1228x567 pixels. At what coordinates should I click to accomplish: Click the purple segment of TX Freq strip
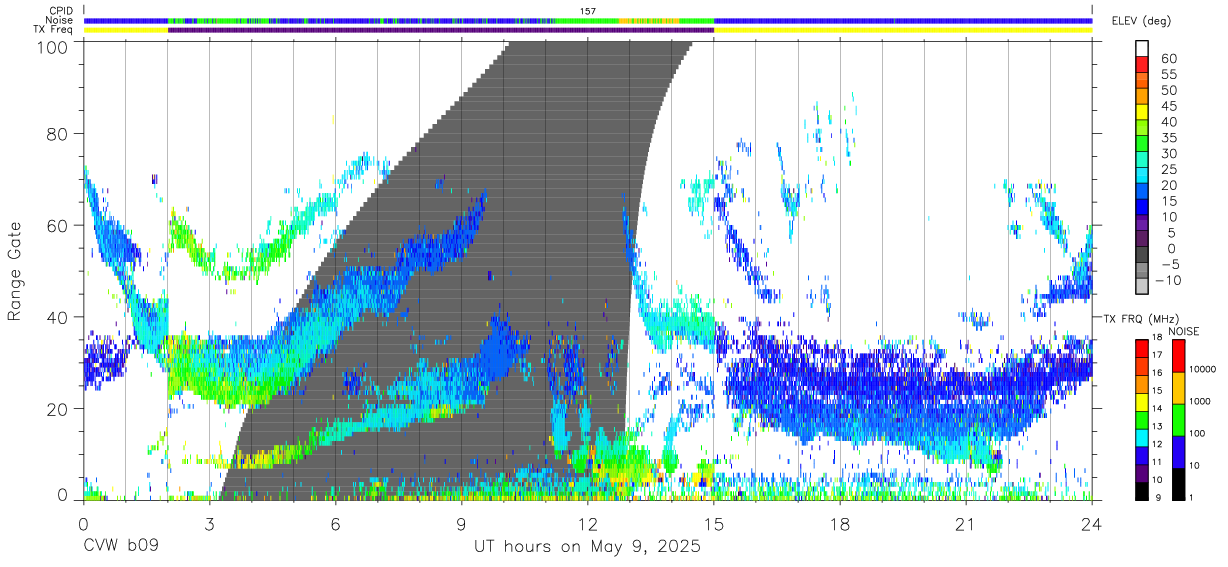pyautogui.click(x=441, y=29)
